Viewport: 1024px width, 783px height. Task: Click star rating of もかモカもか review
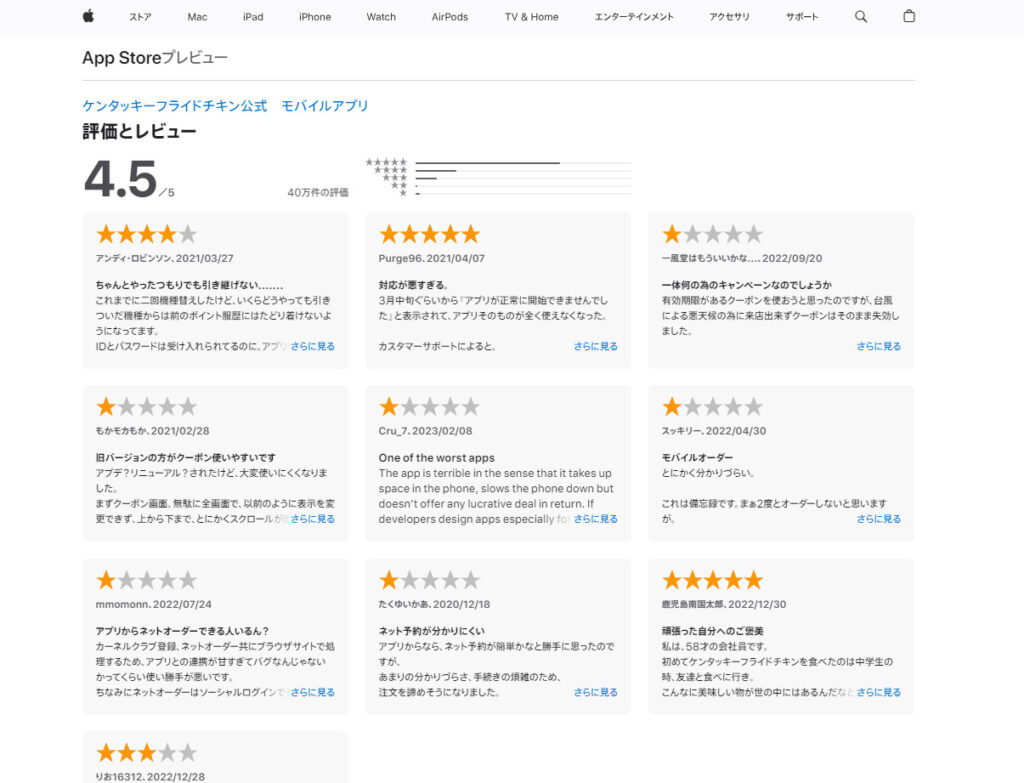tap(146, 407)
